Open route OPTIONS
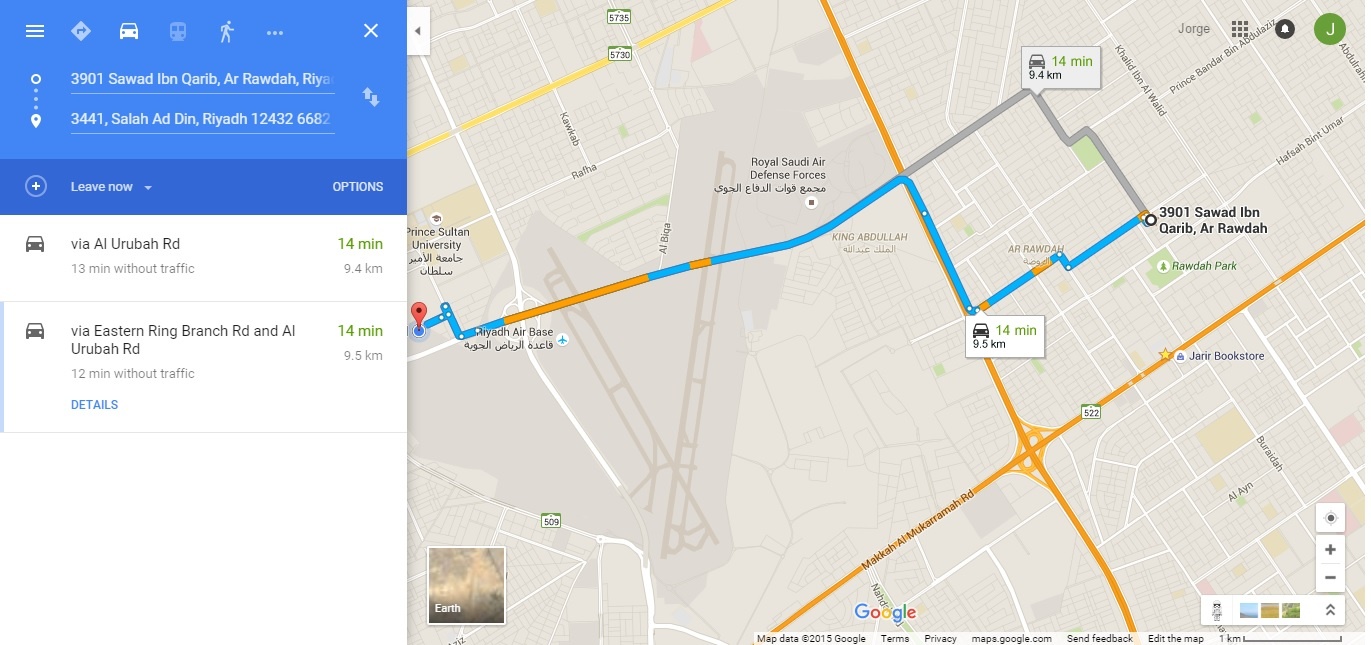This screenshot has width=1371, height=645. tap(357, 187)
